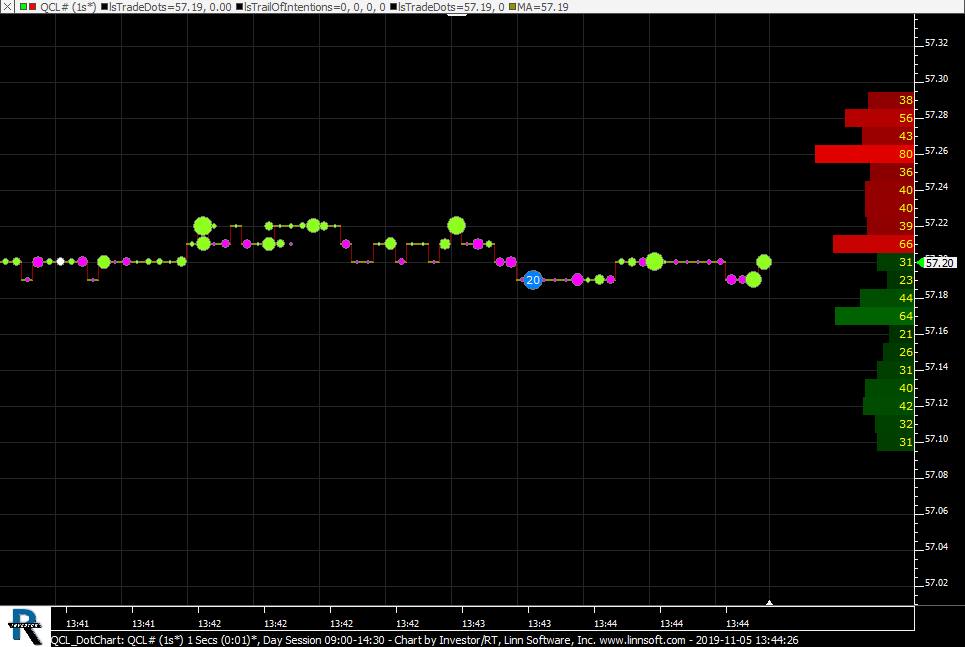Close the chart pane with the X box
The image size is (965, 647).
7,7
